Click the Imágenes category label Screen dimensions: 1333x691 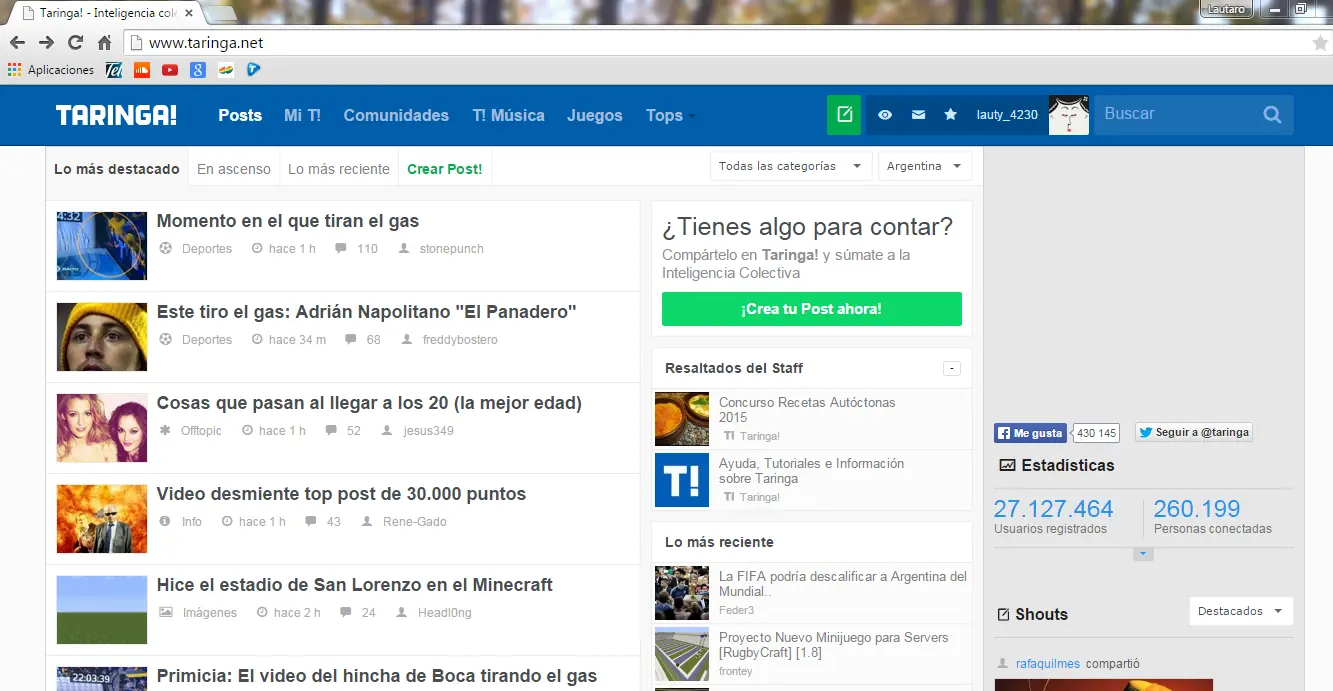210,613
